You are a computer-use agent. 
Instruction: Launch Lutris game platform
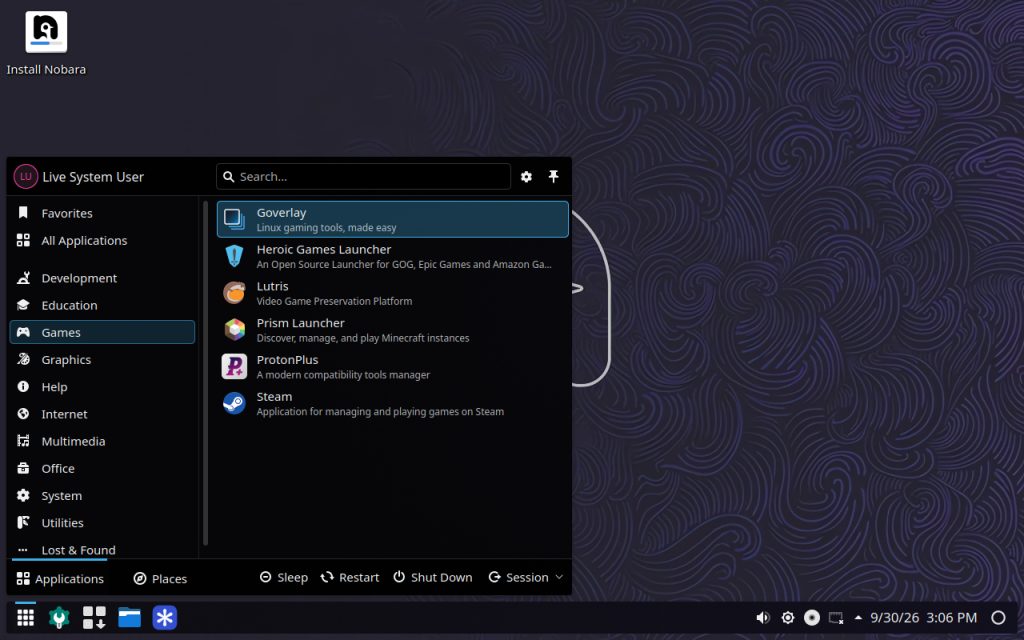[x=392, y=293]
